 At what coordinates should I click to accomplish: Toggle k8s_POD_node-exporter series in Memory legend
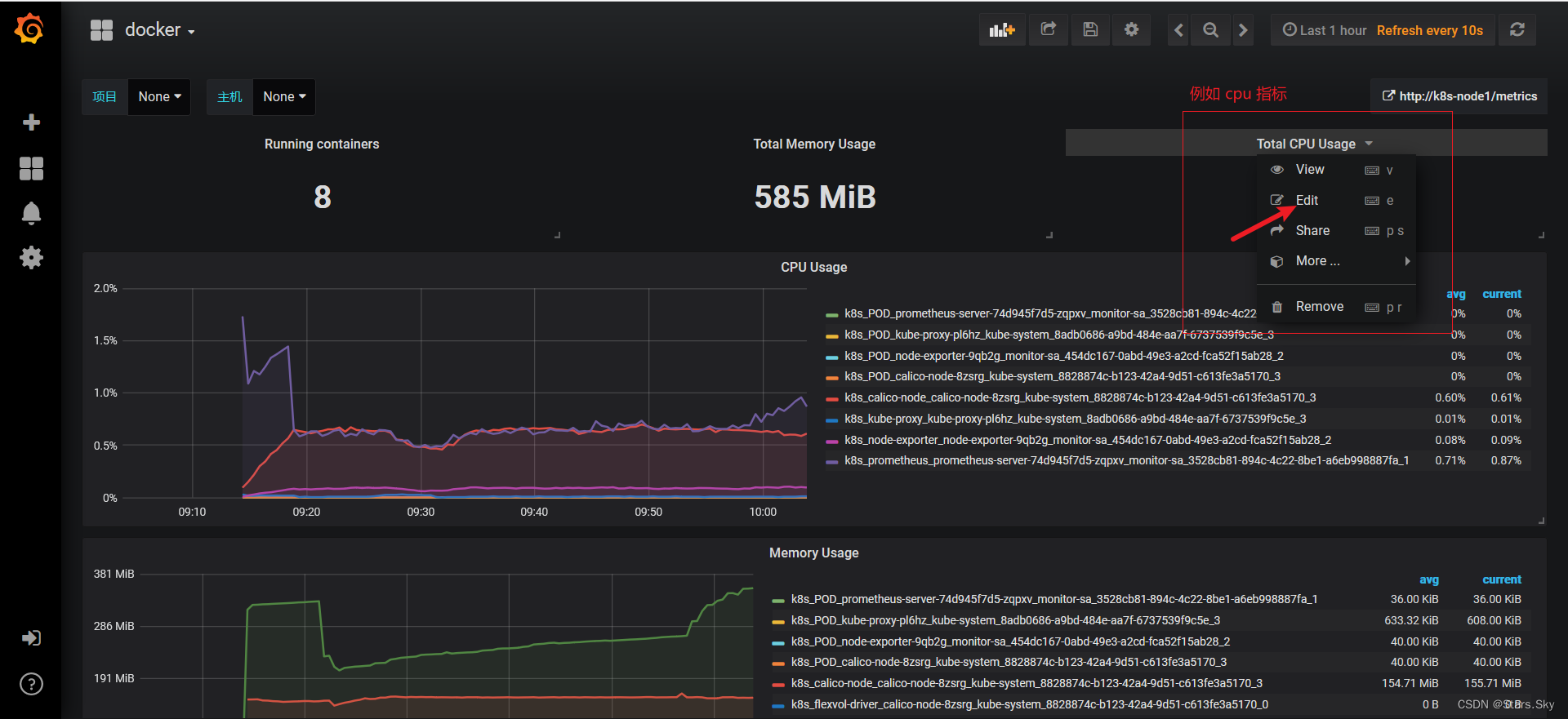click(x=1010, y=641)
